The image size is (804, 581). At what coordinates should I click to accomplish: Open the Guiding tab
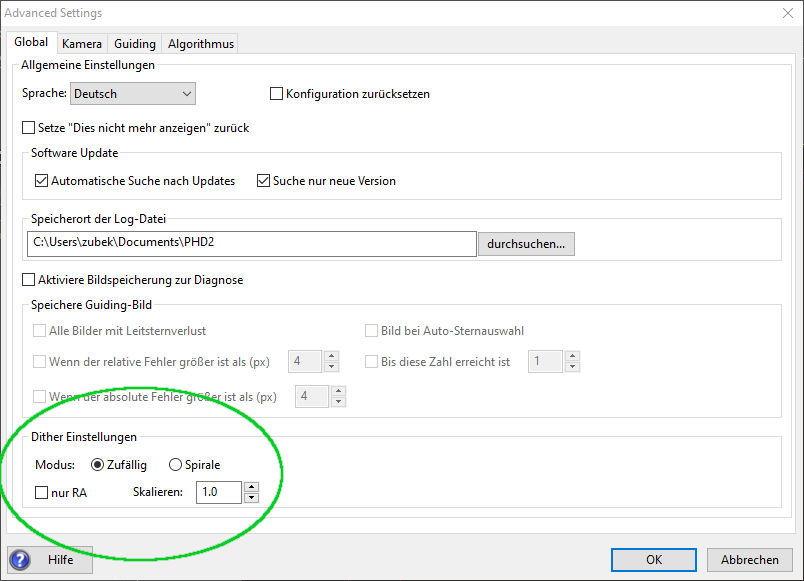pos(135,44)
